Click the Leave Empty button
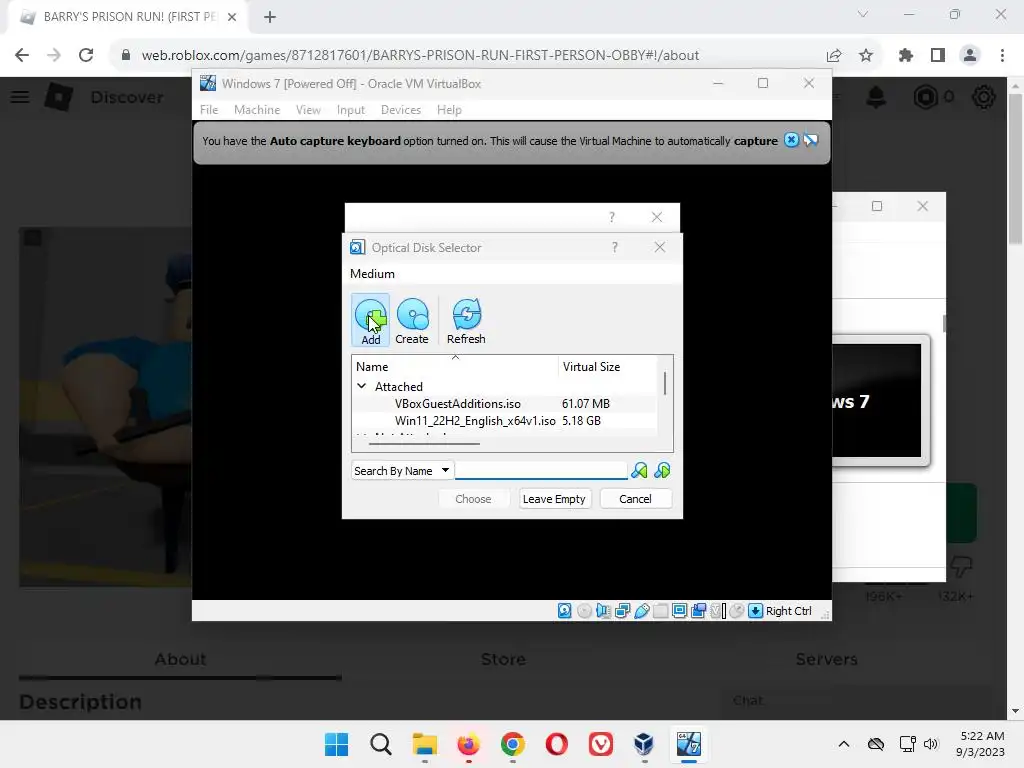 click(554, 499)
